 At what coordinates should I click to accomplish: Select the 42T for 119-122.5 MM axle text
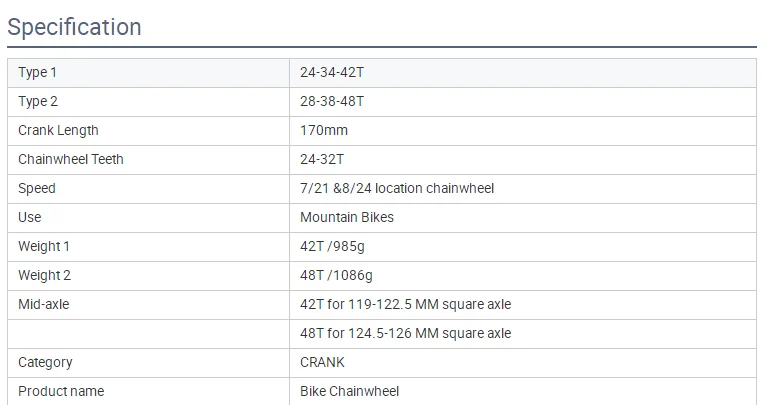[x=406, y=305]
